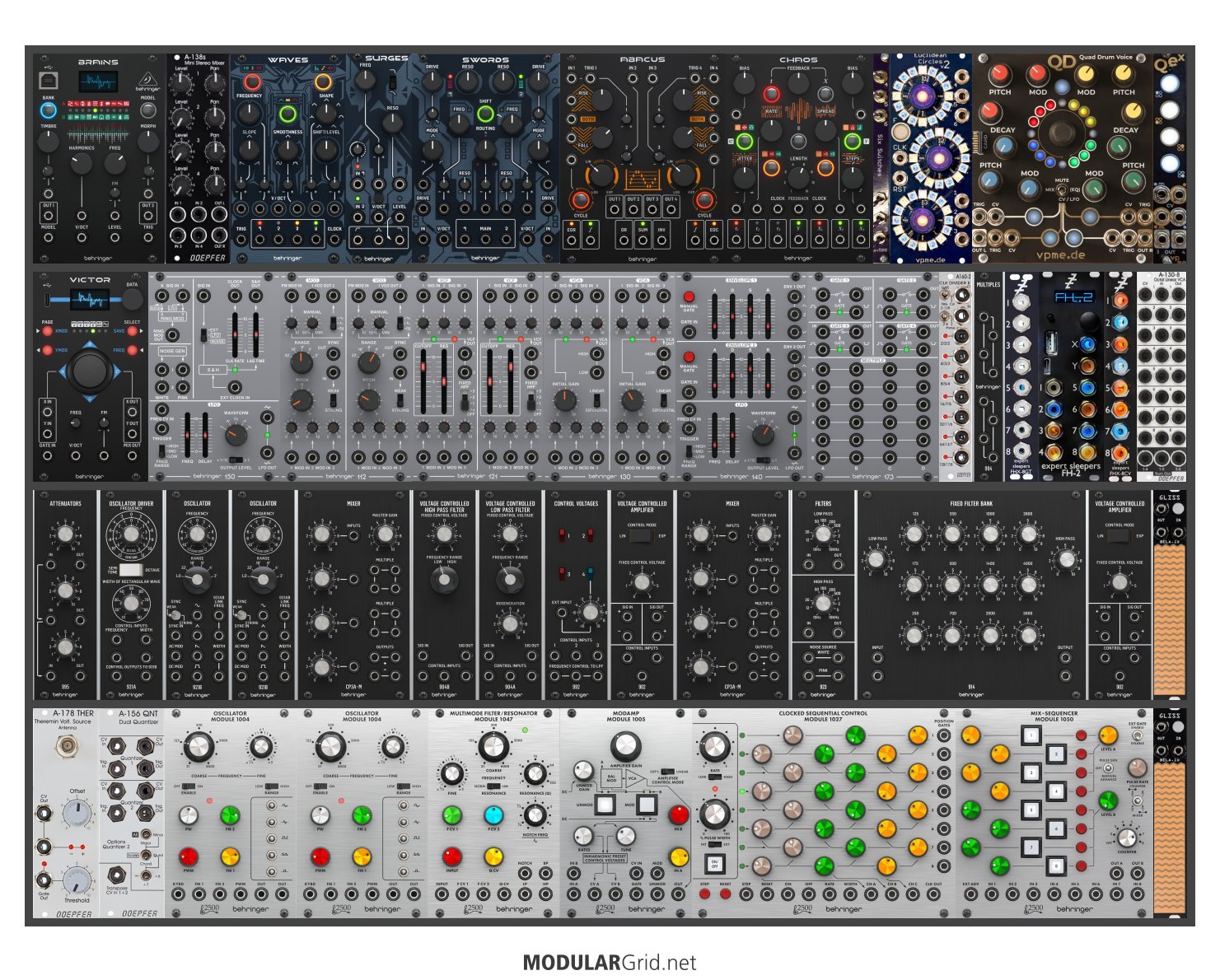1220x980 pixels.
Task: Flip the EXT/LFO/NOISE switch on module 150
Action: pos(203,335)
